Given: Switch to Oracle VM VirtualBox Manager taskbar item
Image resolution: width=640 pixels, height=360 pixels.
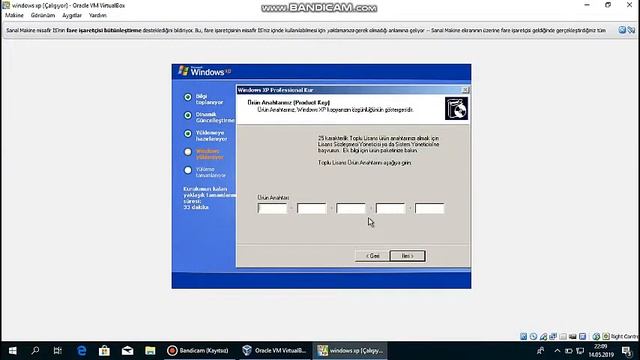Looking at the screenshot, I should tap(276, 351).
